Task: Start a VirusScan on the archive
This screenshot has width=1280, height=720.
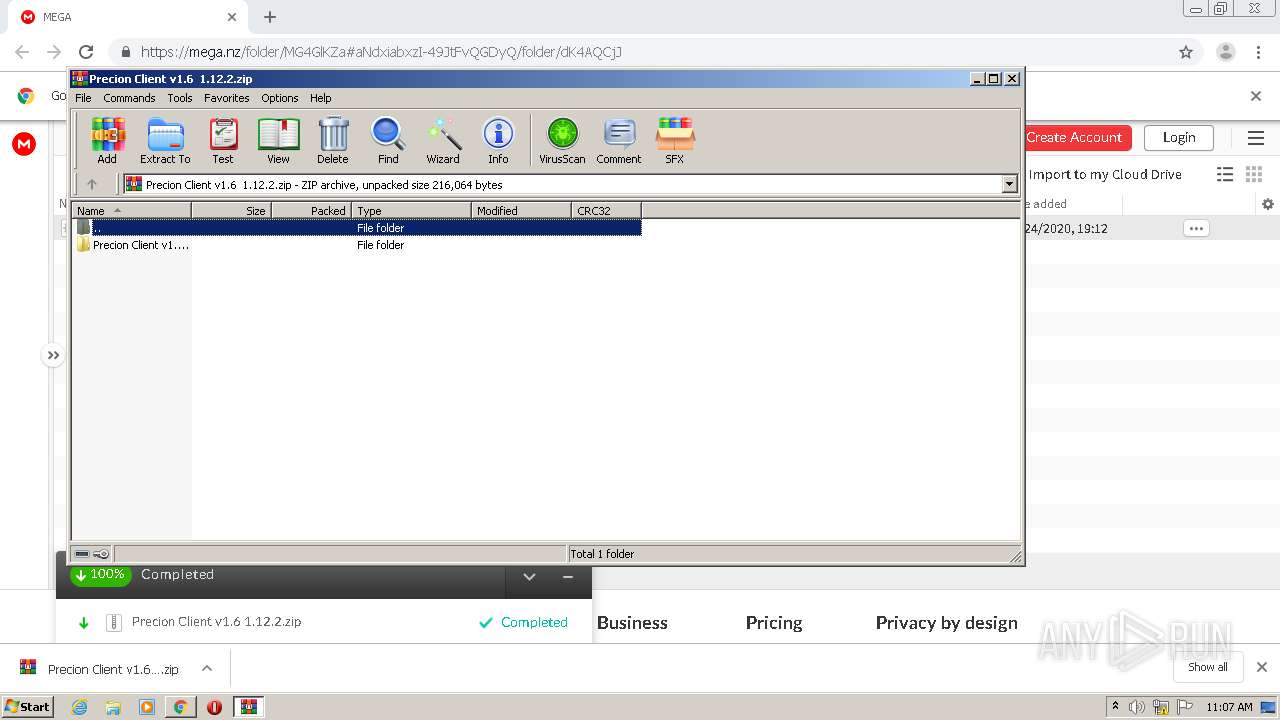Action: click(x=562, y=140)
